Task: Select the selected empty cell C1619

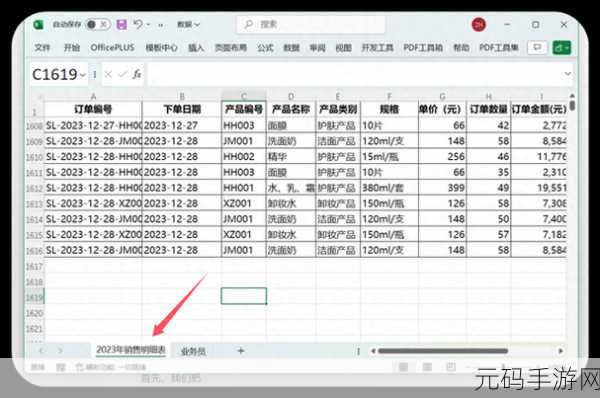Action: point(244,296)
